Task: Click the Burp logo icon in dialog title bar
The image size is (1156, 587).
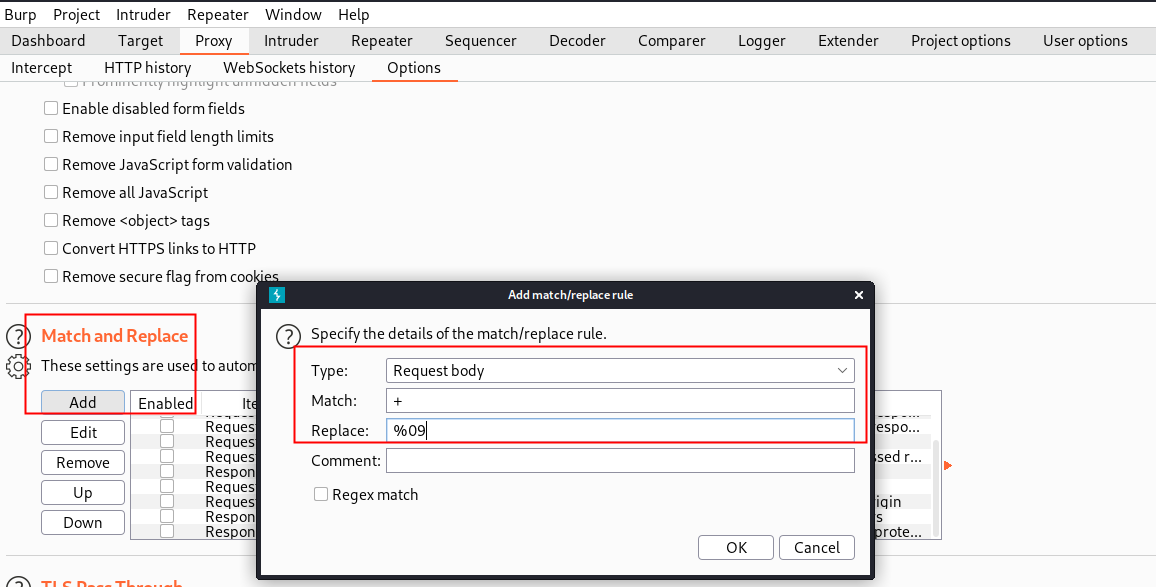Action: click(277, 295)
